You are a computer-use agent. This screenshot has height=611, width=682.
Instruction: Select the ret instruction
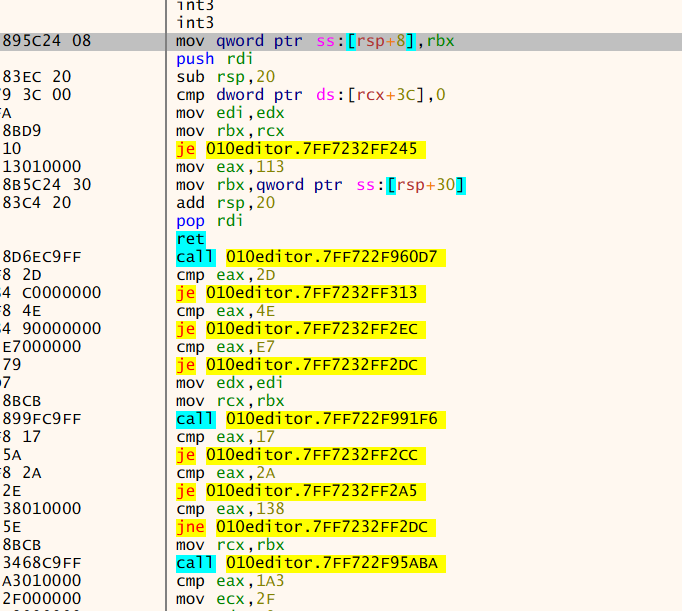click(191, 239)
